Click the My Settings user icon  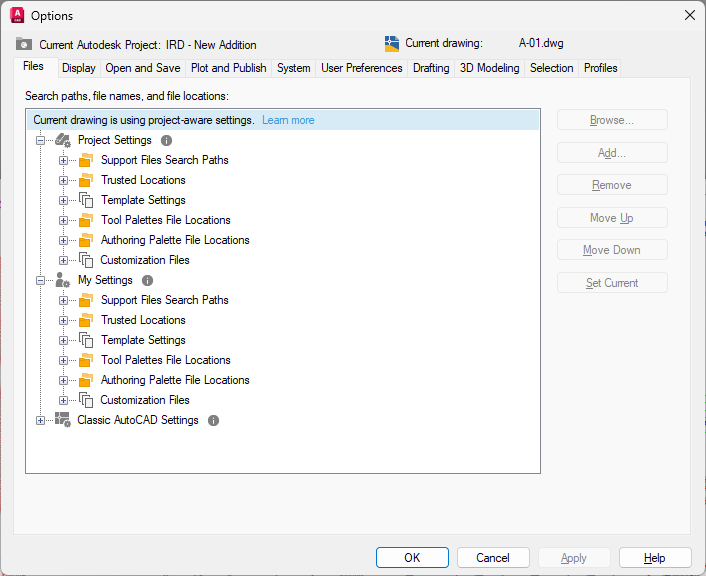pyautogui.click(x=63, y=280)
